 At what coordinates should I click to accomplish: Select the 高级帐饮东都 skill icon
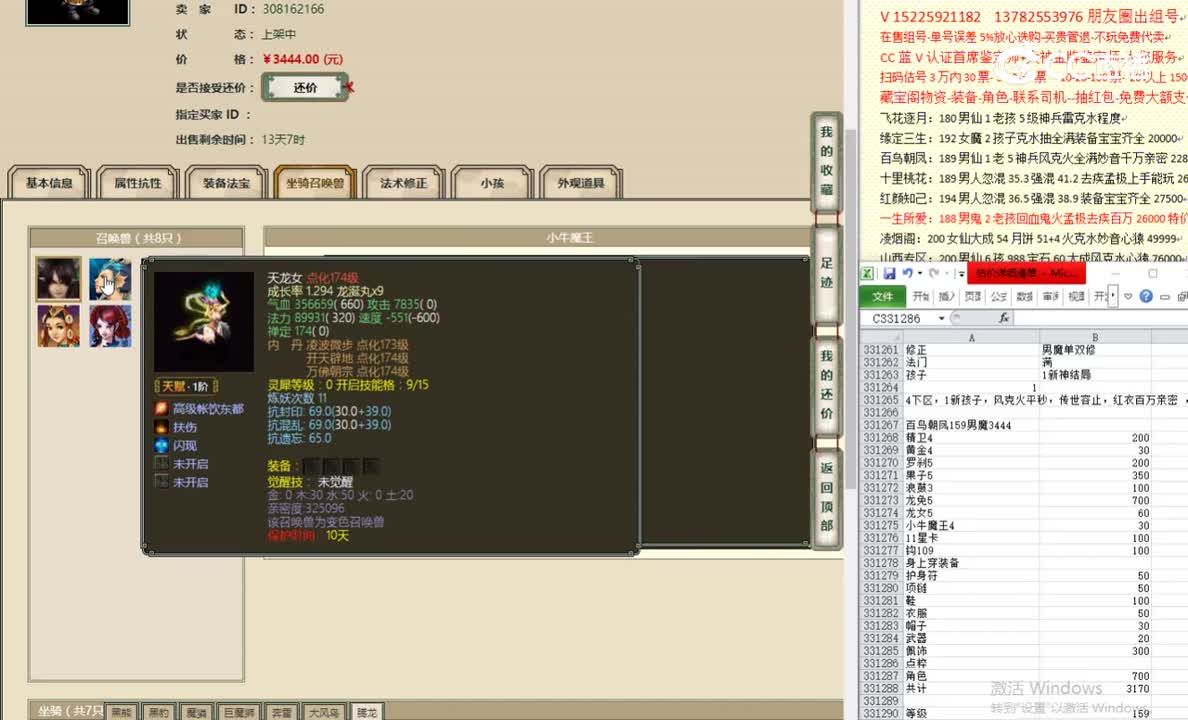coord(160,409)
